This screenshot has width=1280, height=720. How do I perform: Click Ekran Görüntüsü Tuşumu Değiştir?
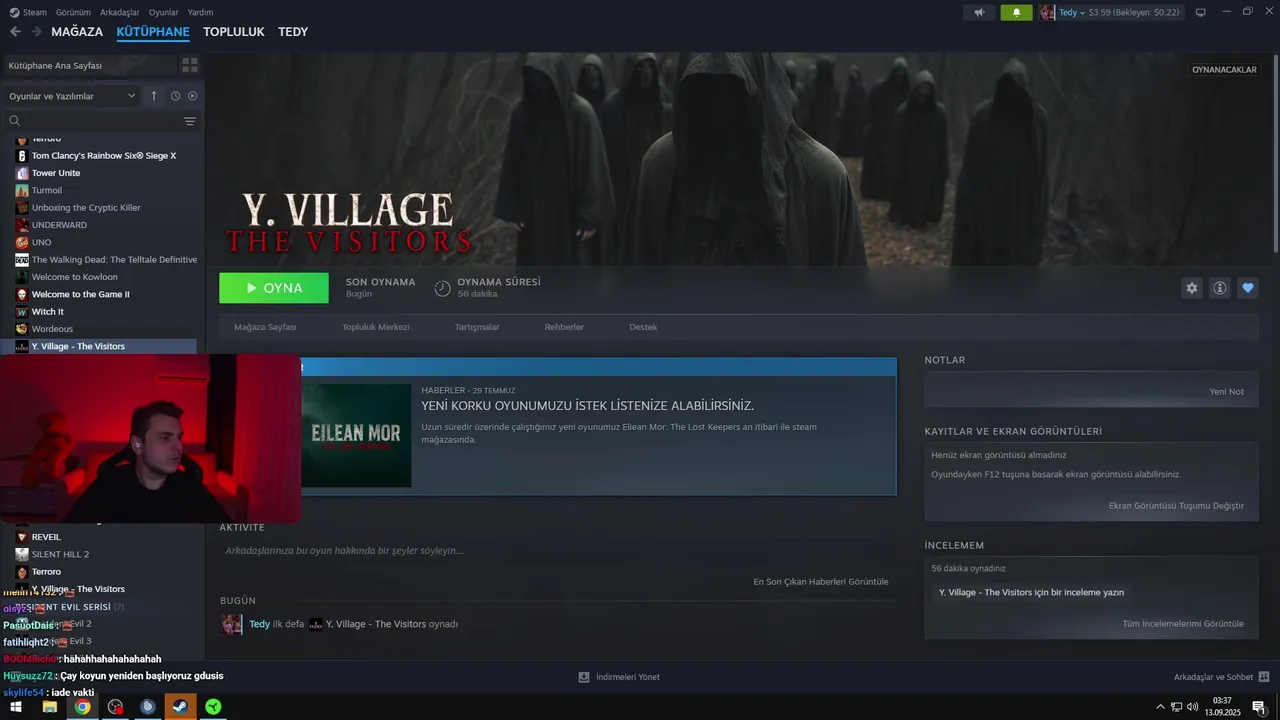(1176, 506)
